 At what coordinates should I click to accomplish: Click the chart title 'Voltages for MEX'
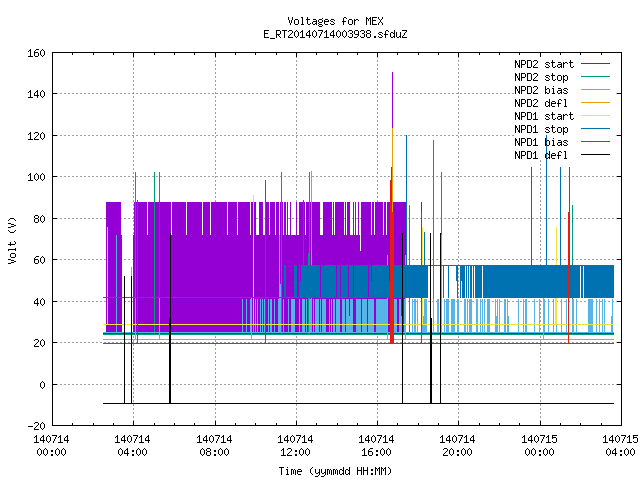coord(335,21)
